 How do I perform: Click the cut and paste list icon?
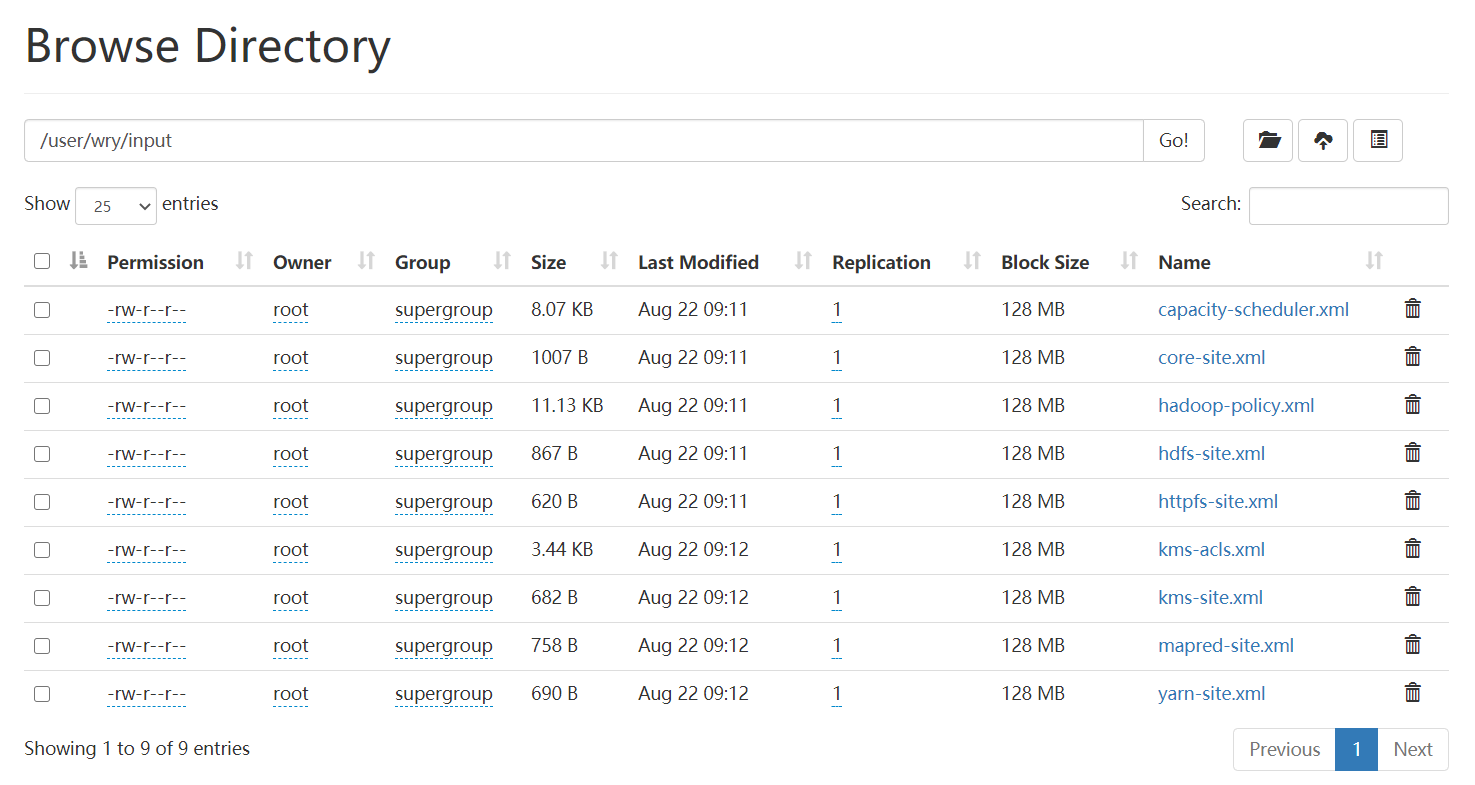tap(1378, 141)
